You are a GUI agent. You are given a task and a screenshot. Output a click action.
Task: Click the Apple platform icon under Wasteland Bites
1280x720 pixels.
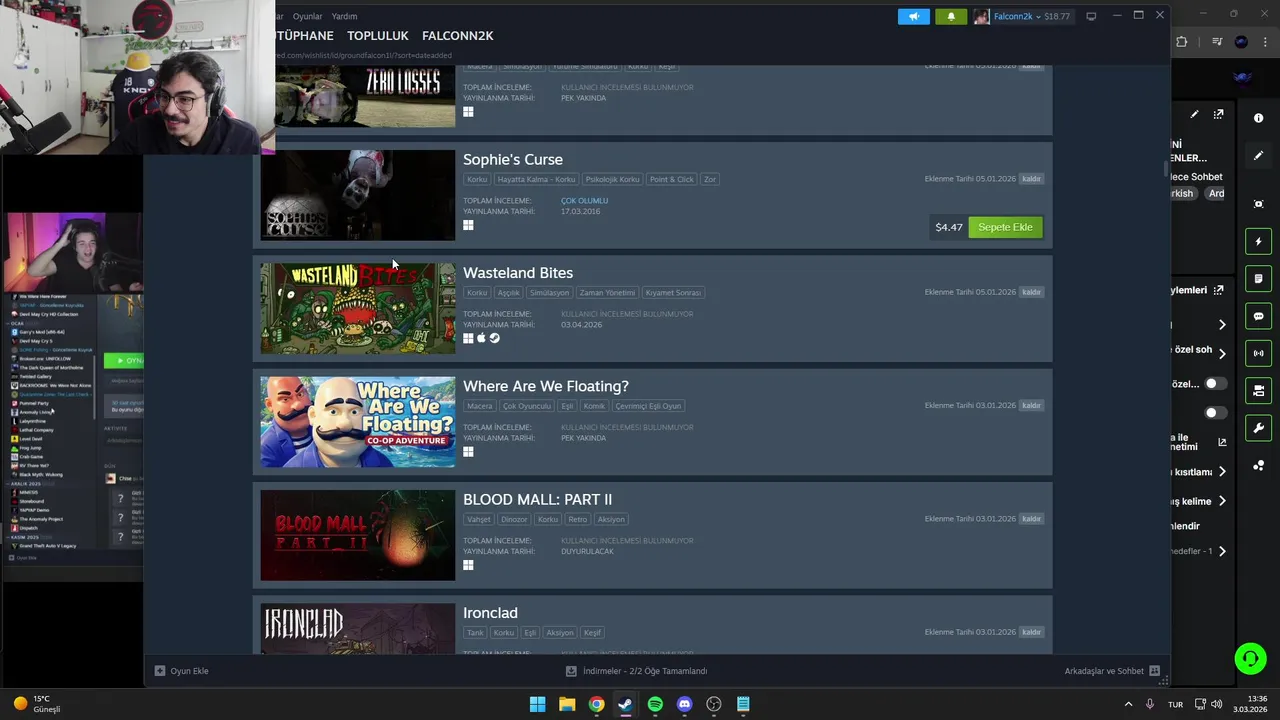481,338
